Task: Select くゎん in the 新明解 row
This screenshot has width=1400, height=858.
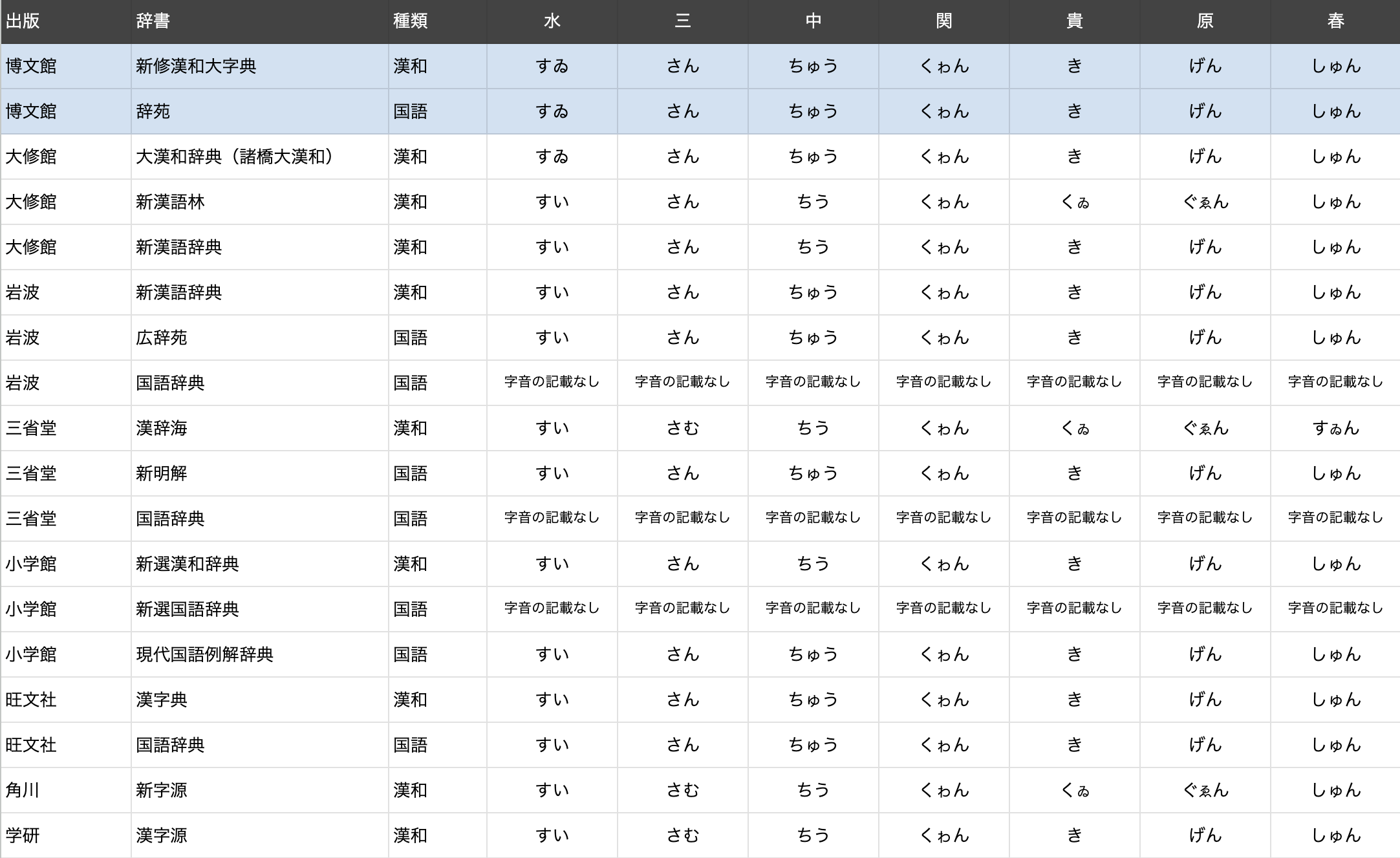Action: click(943, 473)
